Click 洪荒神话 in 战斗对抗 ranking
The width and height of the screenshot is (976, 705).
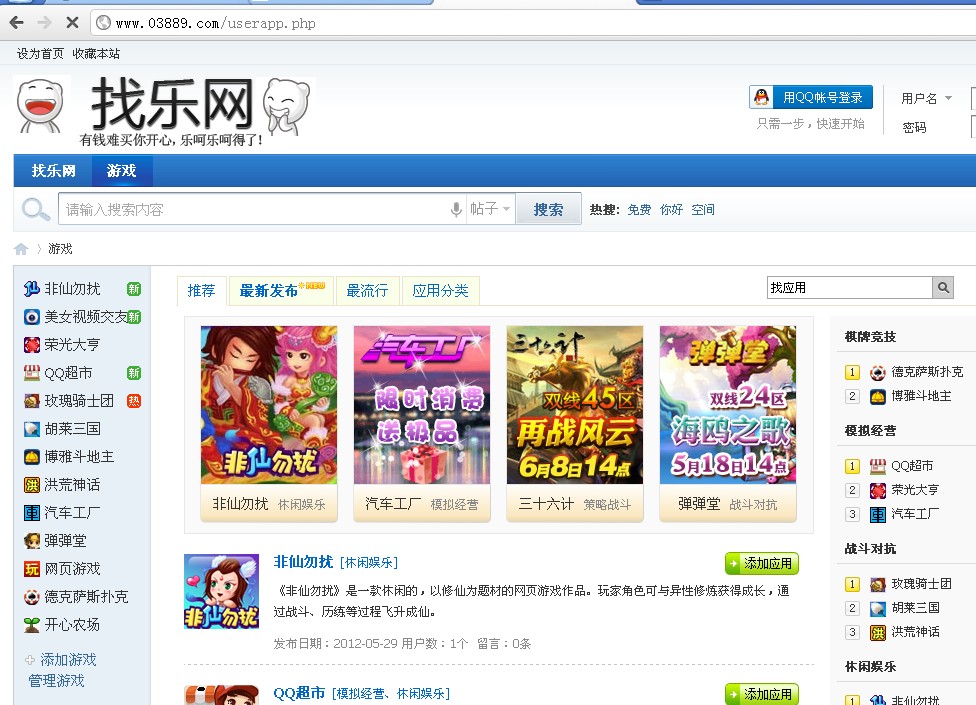(x=915, y=632)
